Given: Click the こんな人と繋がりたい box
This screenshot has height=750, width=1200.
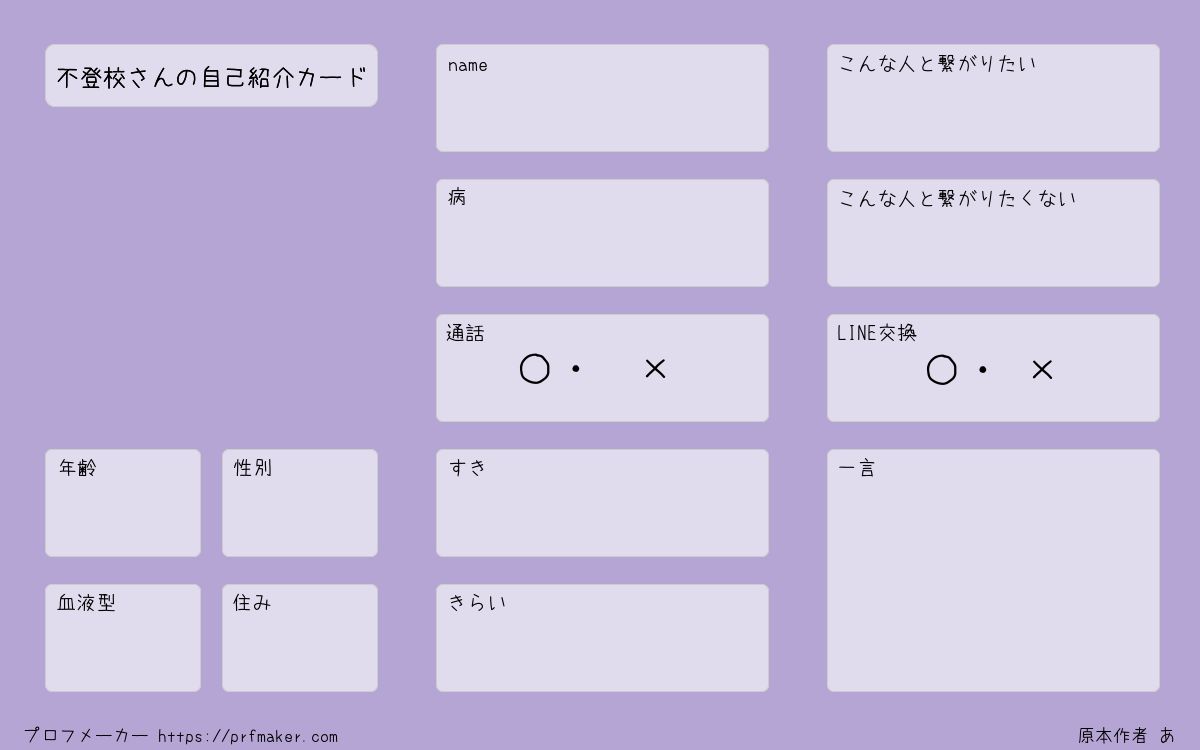Looking at the screenshot, I should tap(993, 98).
